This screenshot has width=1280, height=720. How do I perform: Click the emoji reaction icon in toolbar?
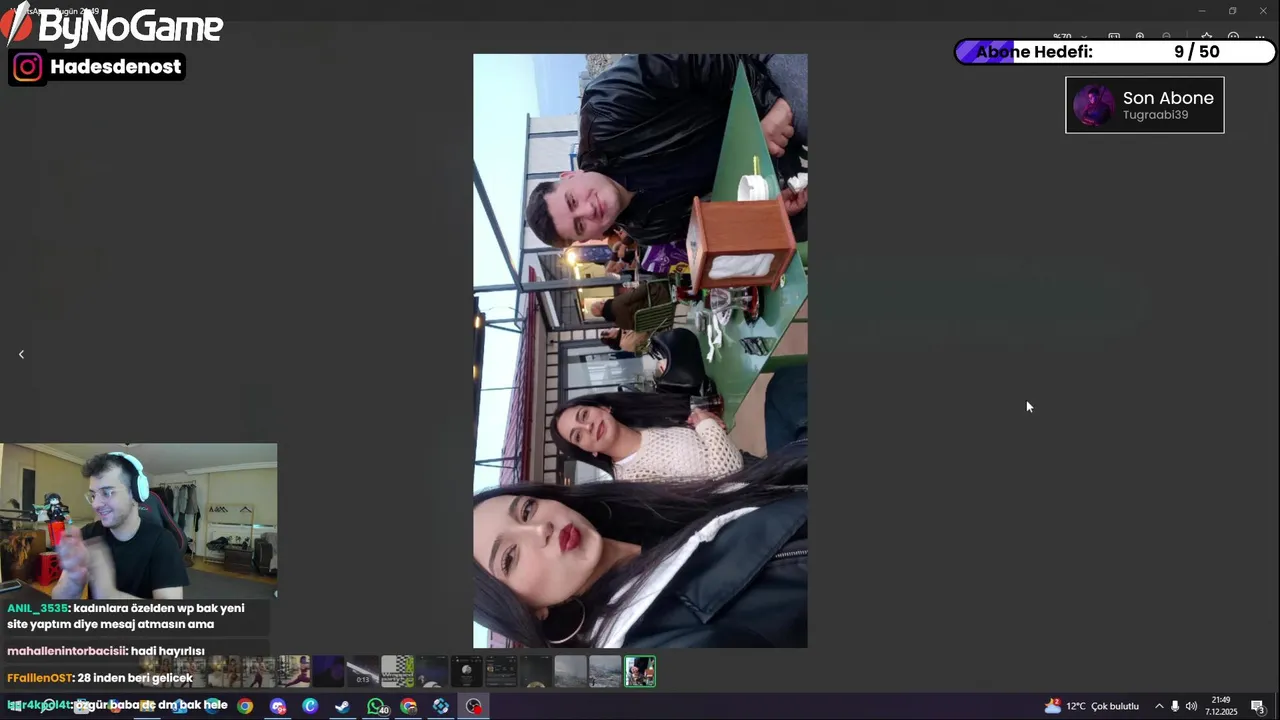pyautogui.click(x=1233, y=37)
